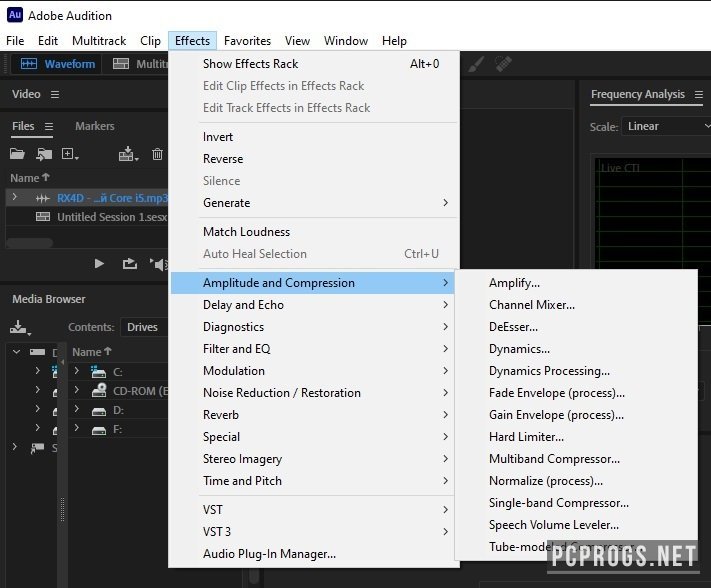Open the Favorites menu

click(247, 41)
